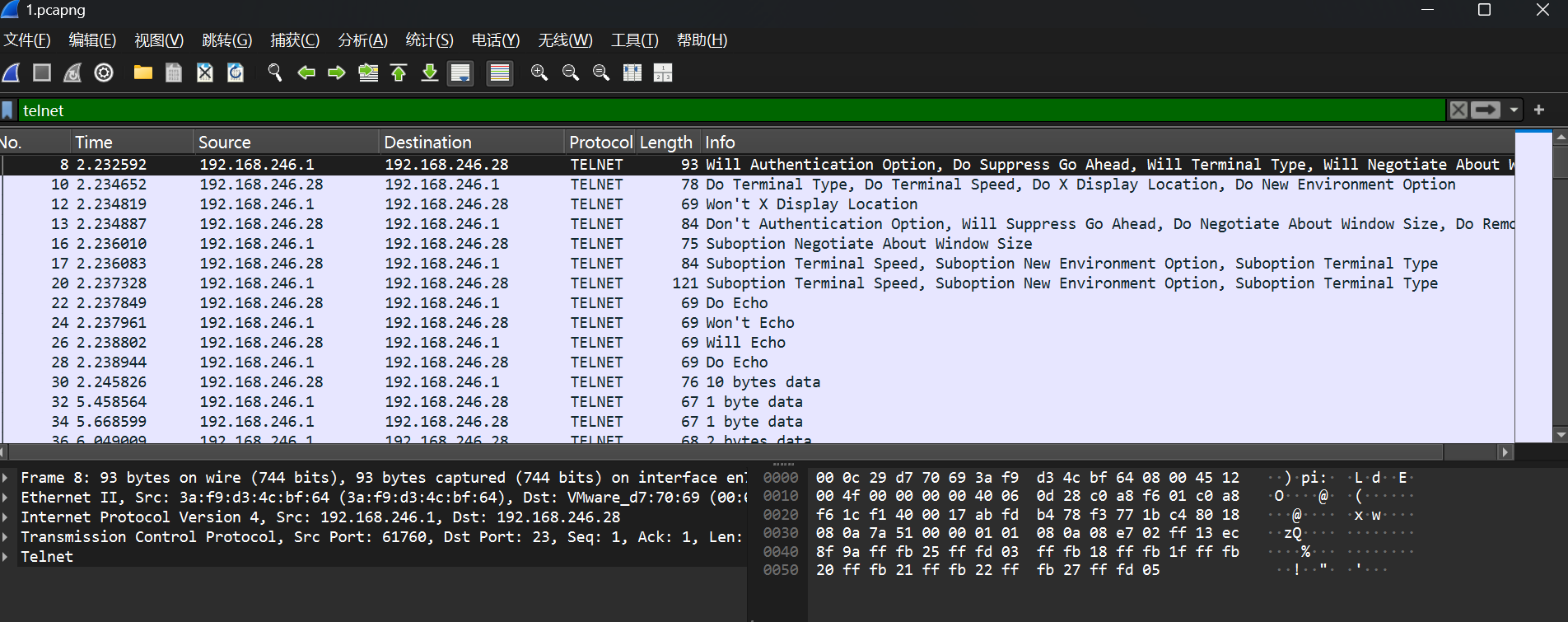
Task: Open the 捕获(C) menu
Action: click(295, 40)
